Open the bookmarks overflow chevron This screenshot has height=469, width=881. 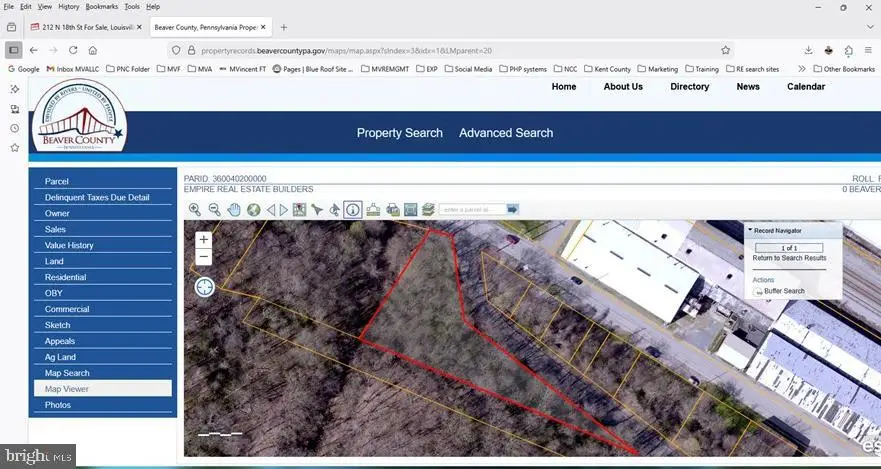[x=802, y=69]
